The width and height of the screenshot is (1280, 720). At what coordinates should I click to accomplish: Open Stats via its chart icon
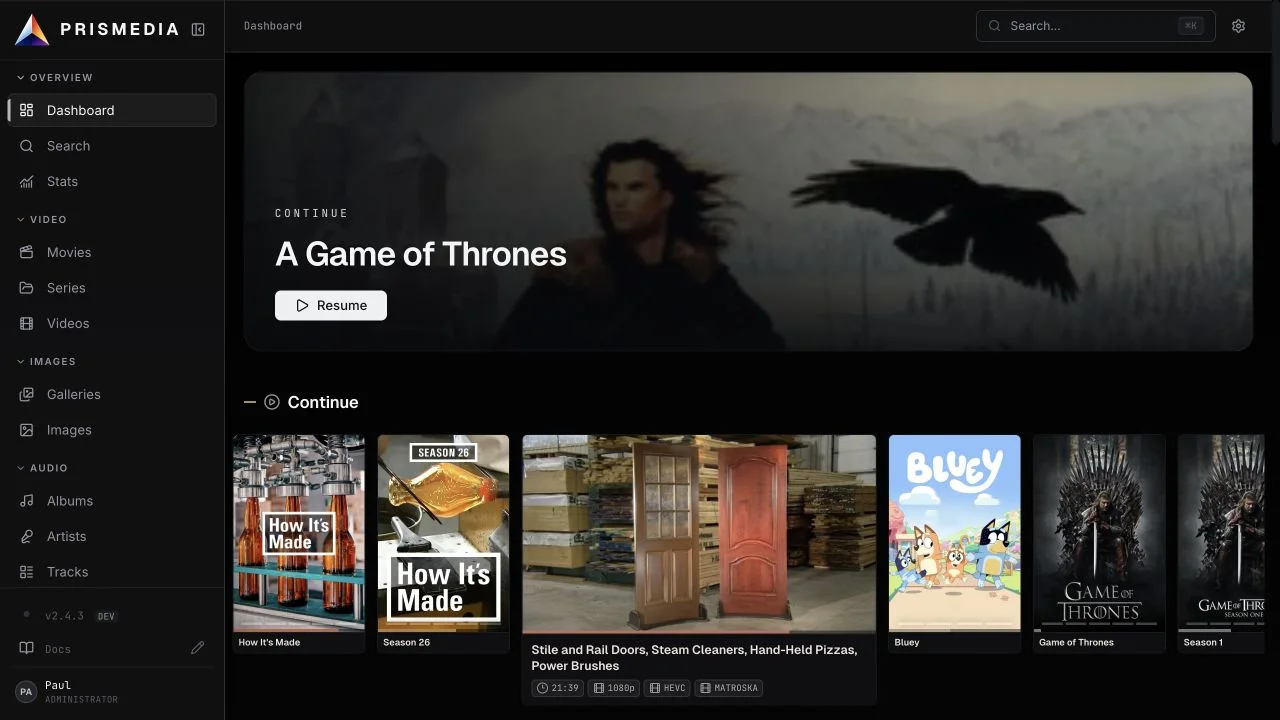tap(27, 182)
